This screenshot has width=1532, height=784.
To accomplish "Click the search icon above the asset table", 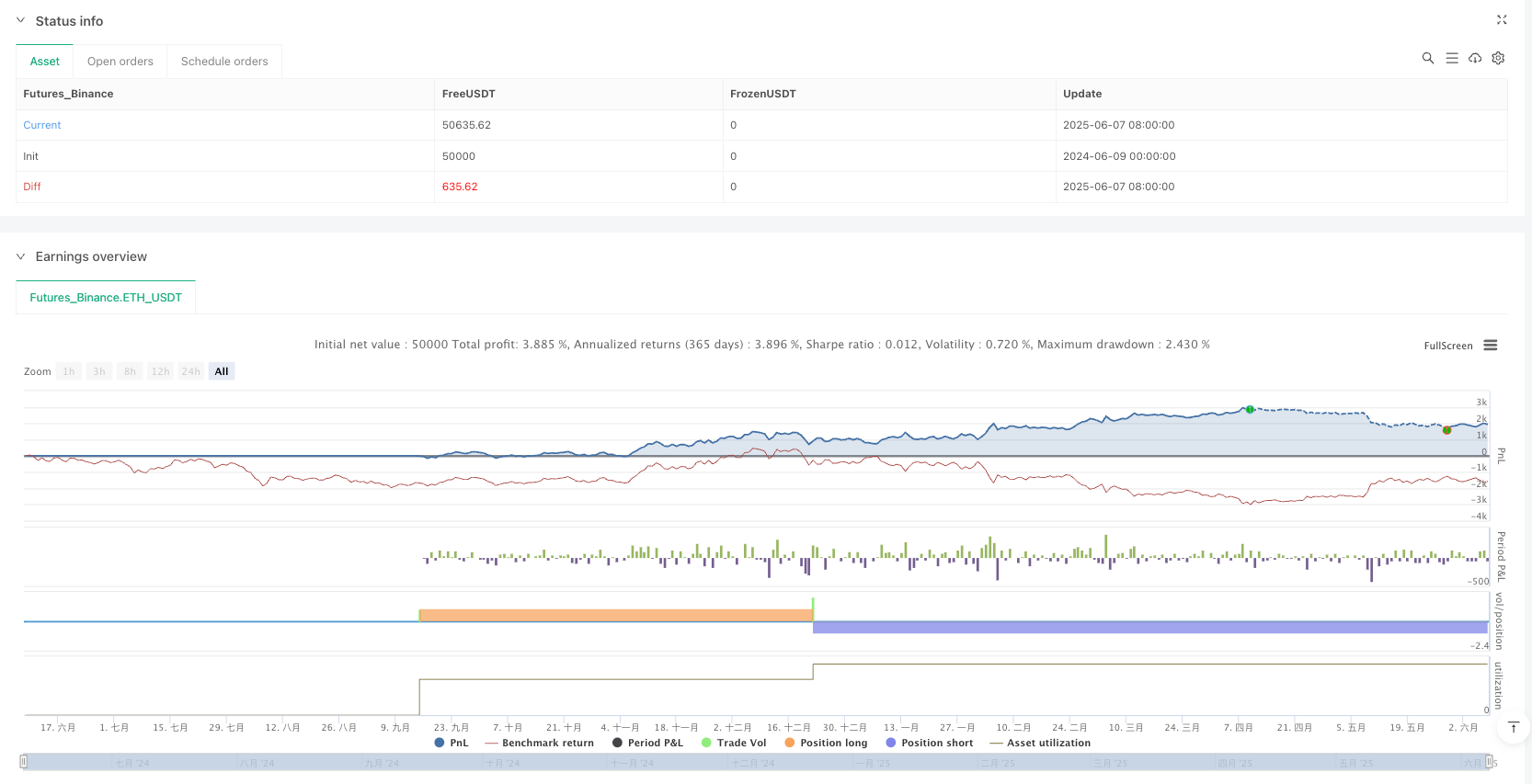I will pyautogui.click(x=1427, y=58).
